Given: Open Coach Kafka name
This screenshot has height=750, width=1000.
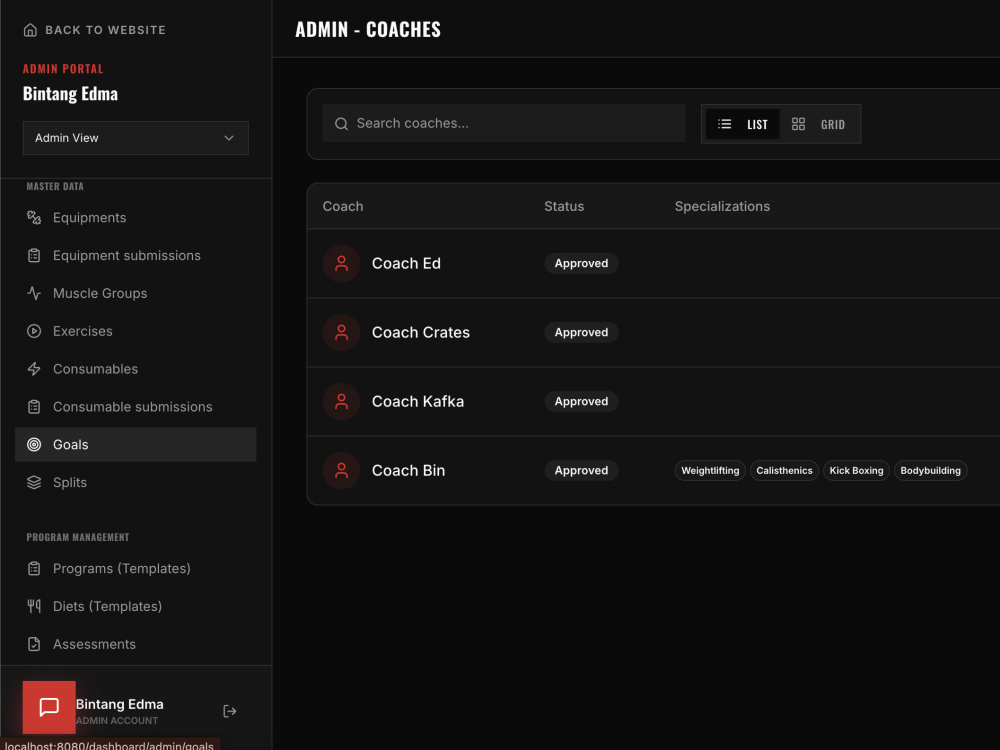Looking at the screenshot, I should (x=418, y=401).
